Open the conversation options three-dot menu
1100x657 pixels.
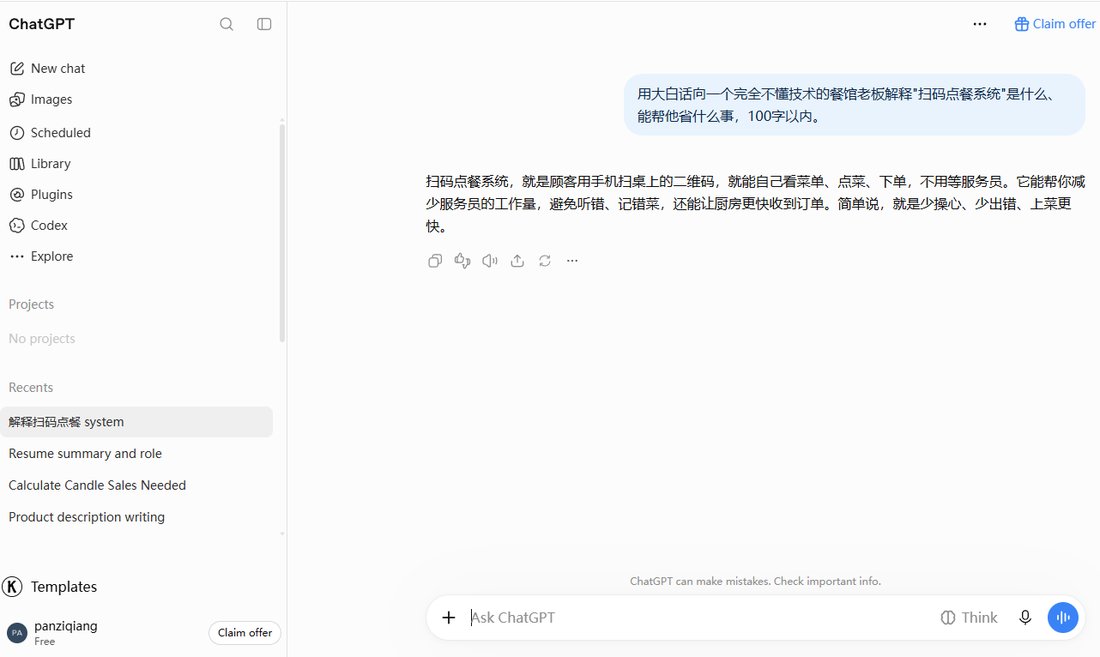[x=979, y=24]
